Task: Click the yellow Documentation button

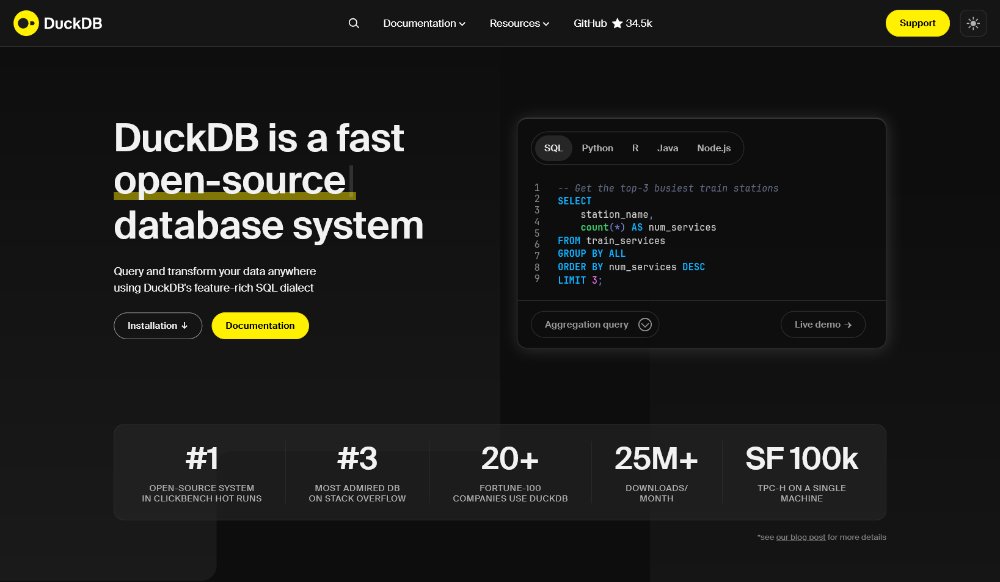Action: pos(260,325)
